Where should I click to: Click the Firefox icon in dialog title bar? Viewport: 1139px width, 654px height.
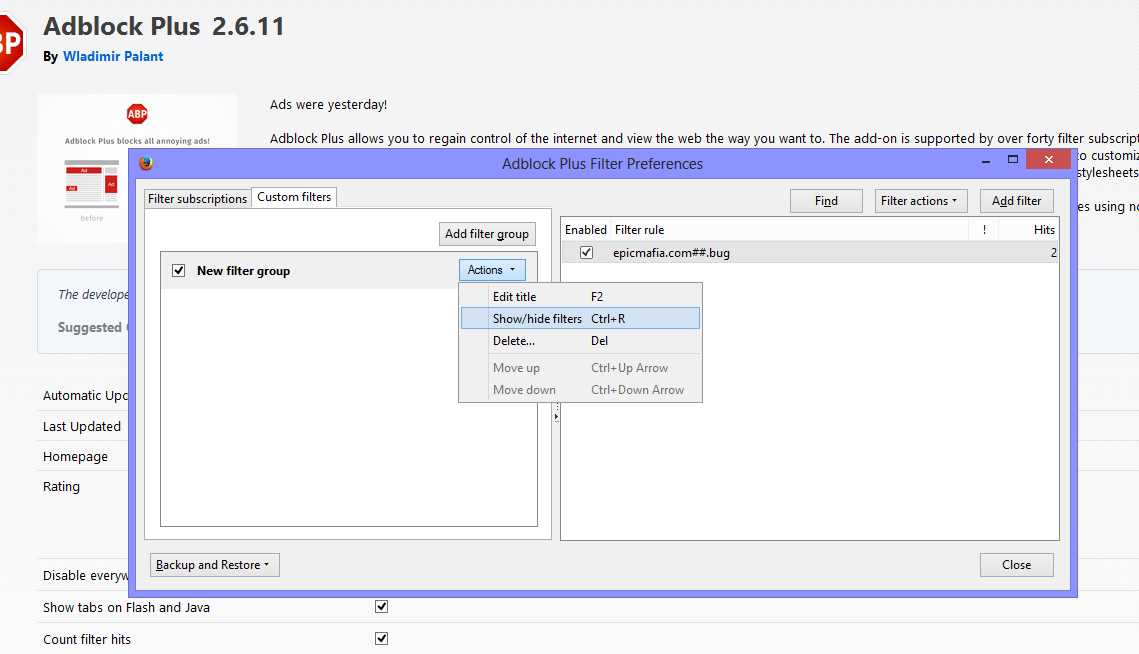click(x=146, y=164)
